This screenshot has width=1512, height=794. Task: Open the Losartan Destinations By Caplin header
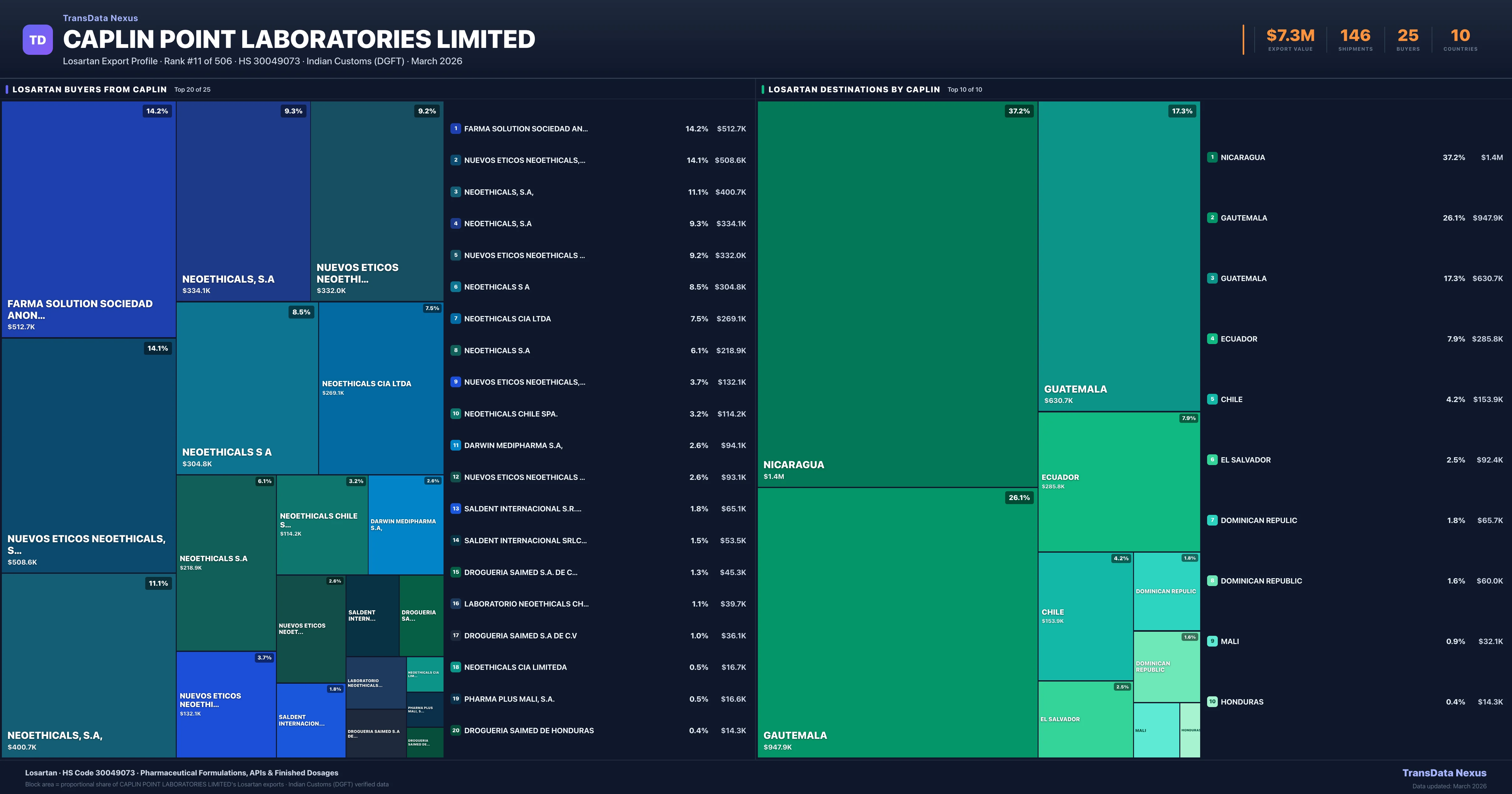pyautogui.click(x=853, y=89)
